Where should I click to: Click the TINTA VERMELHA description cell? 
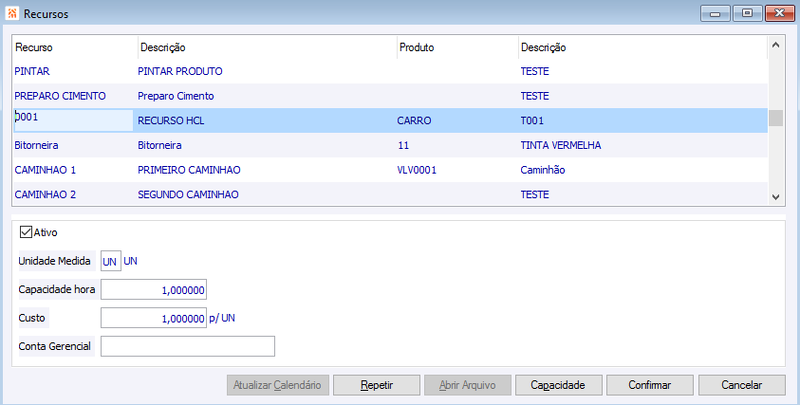[561, 145]
